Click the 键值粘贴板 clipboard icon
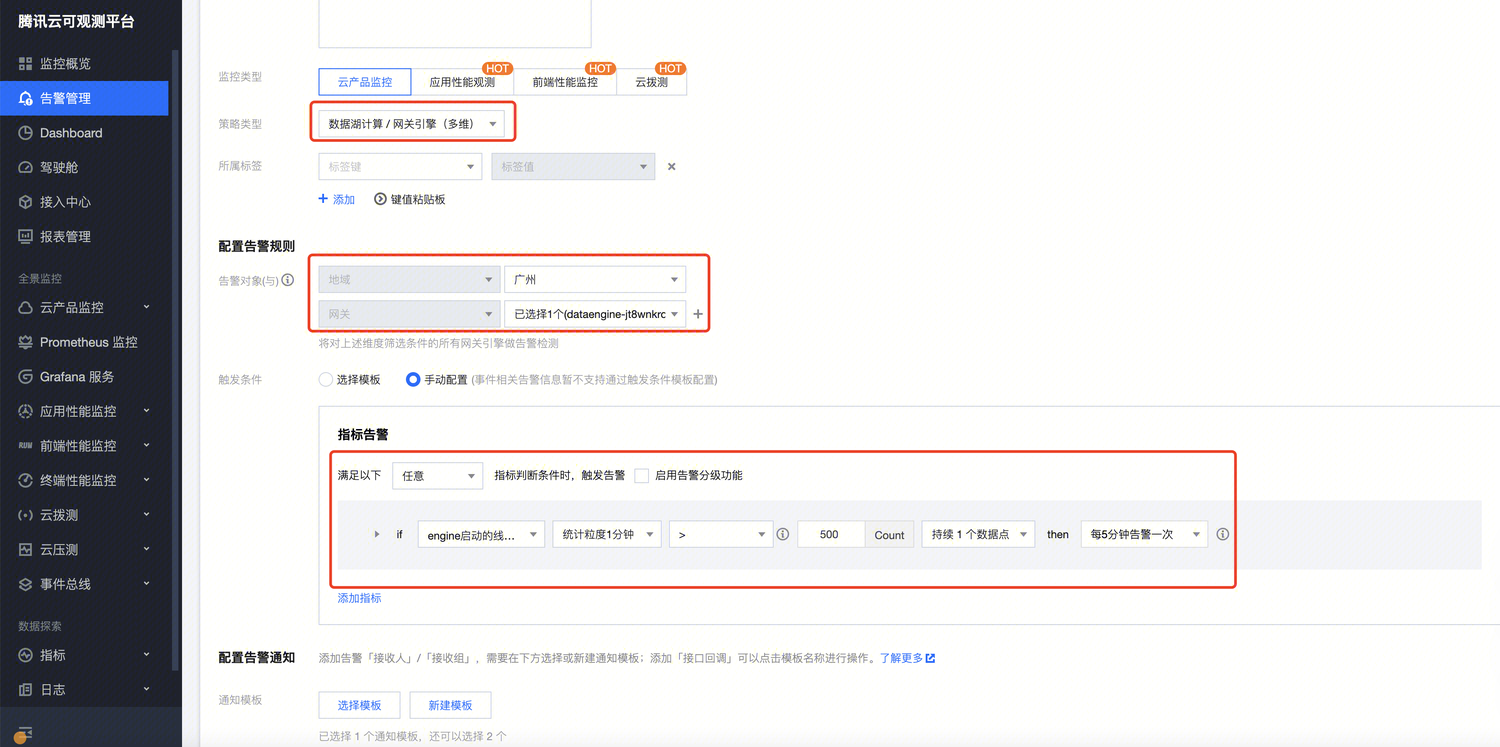 (x=380, y=199)
